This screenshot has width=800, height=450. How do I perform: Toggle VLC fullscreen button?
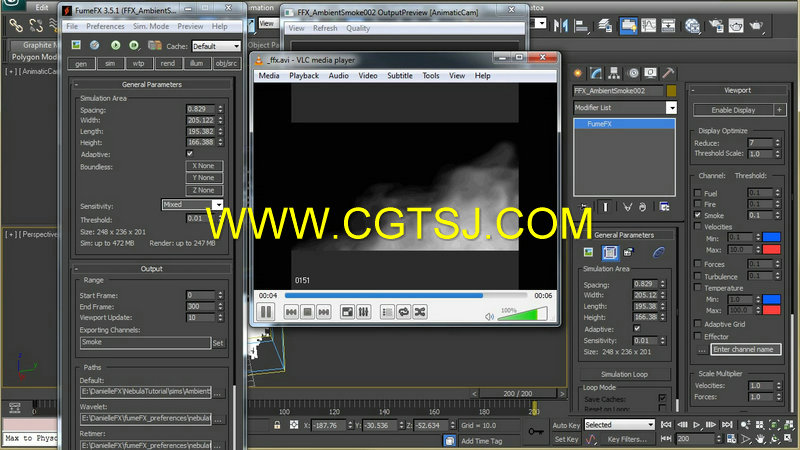coord(347,312)
